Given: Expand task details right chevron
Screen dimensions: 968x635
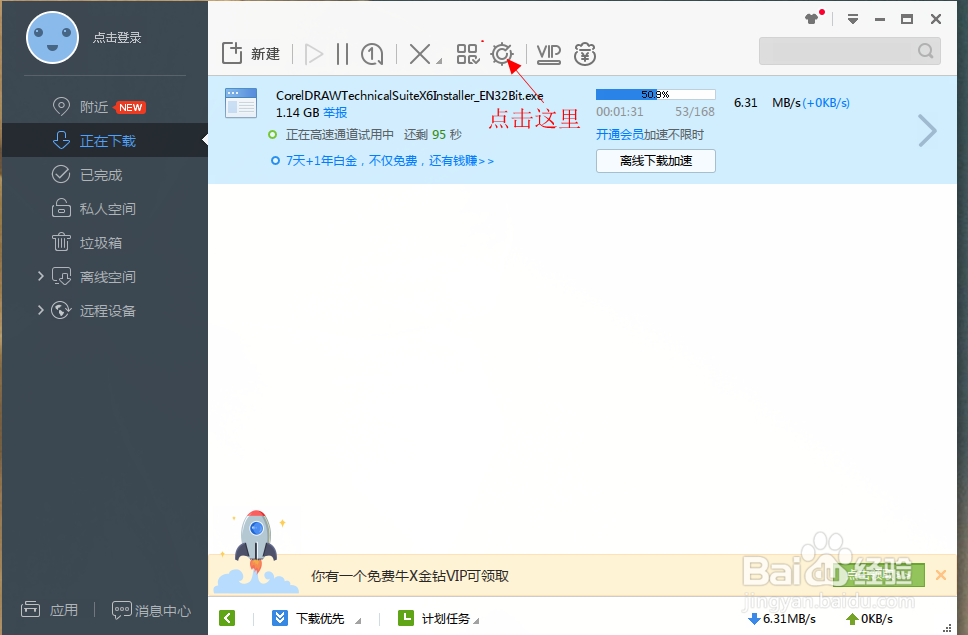Looking at the screenshot, I should (x=927, y=130).
